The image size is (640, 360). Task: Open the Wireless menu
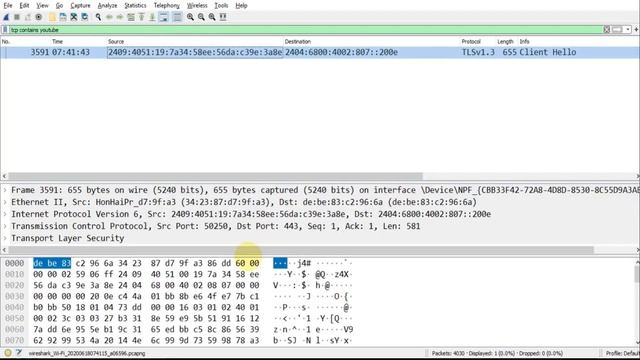click(197, 5)
